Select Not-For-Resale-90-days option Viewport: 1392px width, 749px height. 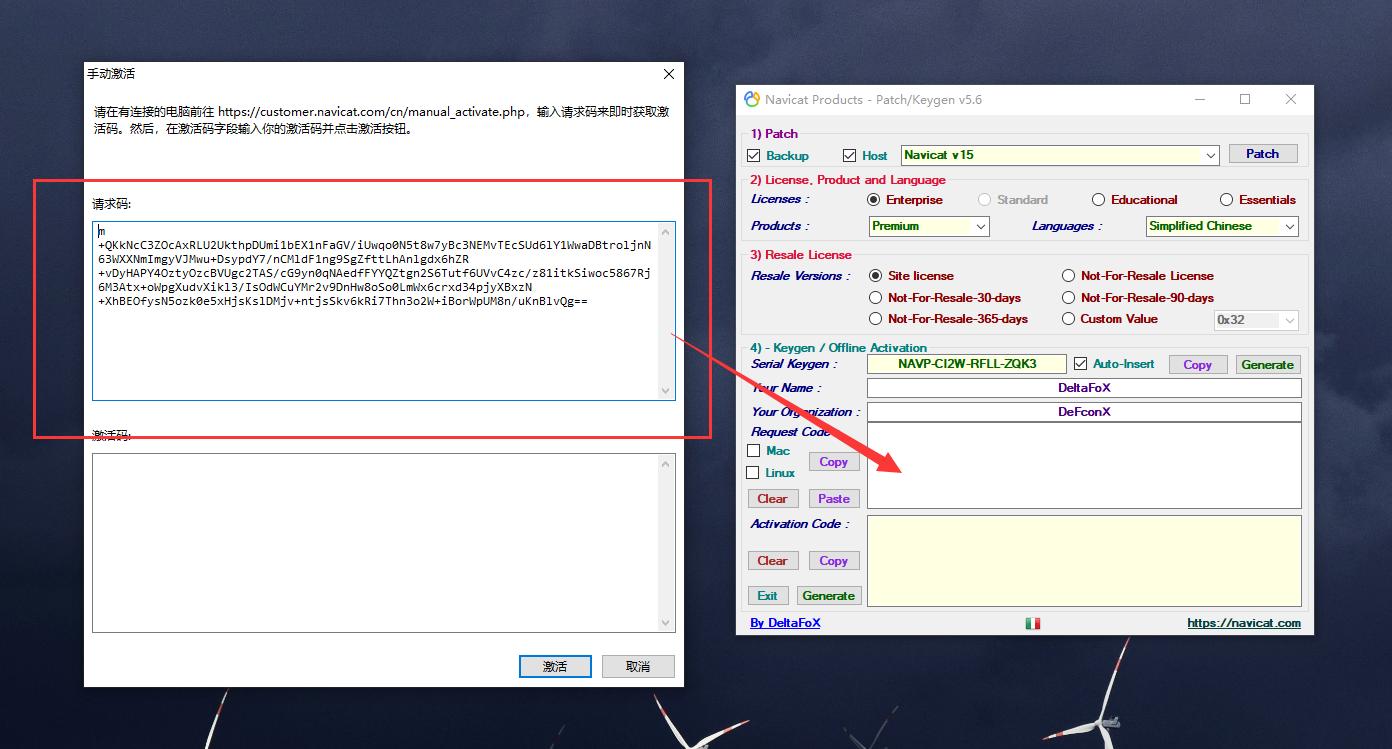1069,298
